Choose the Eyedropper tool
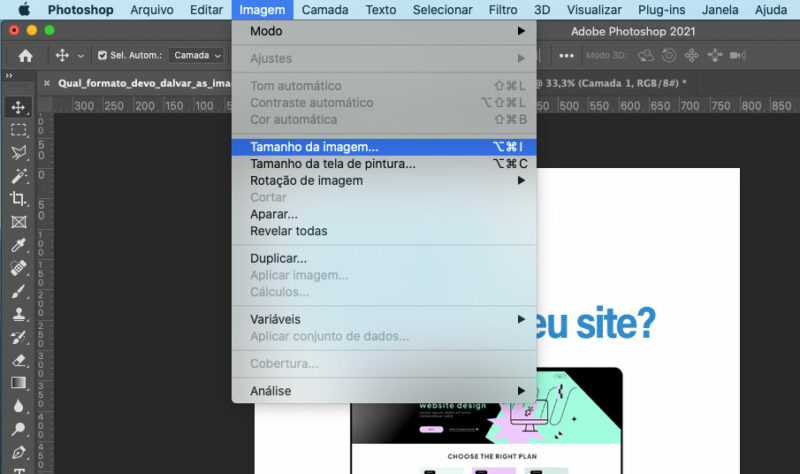The width and height of the screenshot is (800, 474). (18, 245)
